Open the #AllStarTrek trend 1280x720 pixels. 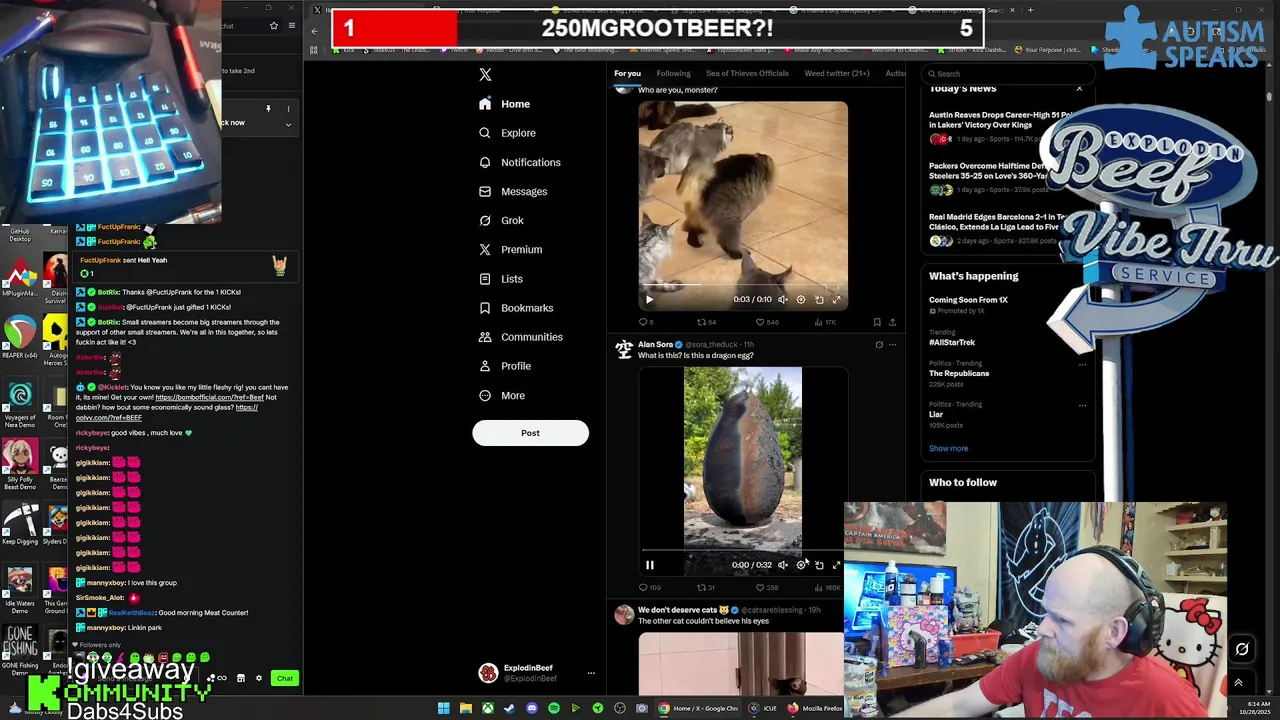(x=952, y=342)
